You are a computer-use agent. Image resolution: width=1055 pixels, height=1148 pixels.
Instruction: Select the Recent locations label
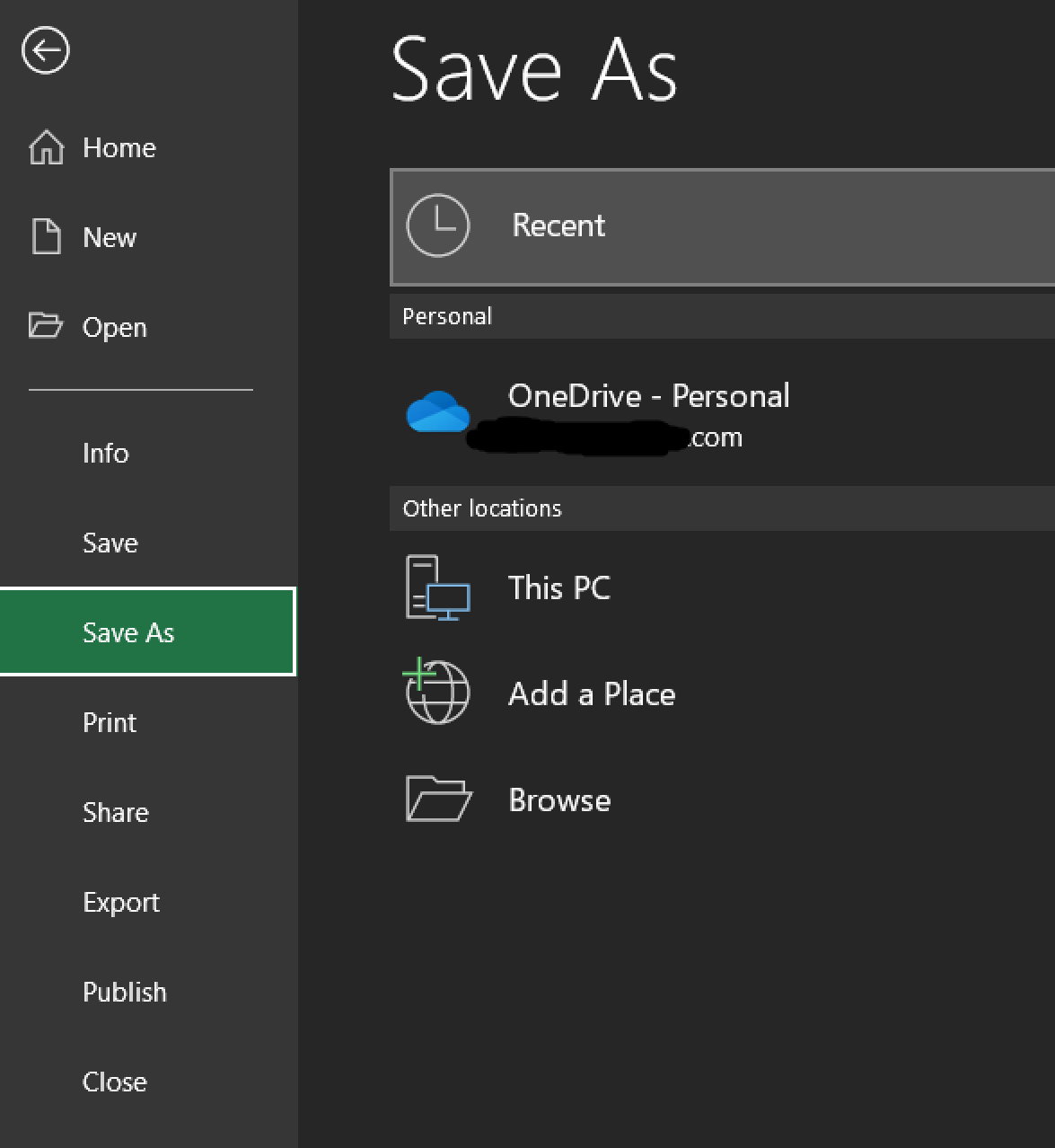[x=558, y=225]
